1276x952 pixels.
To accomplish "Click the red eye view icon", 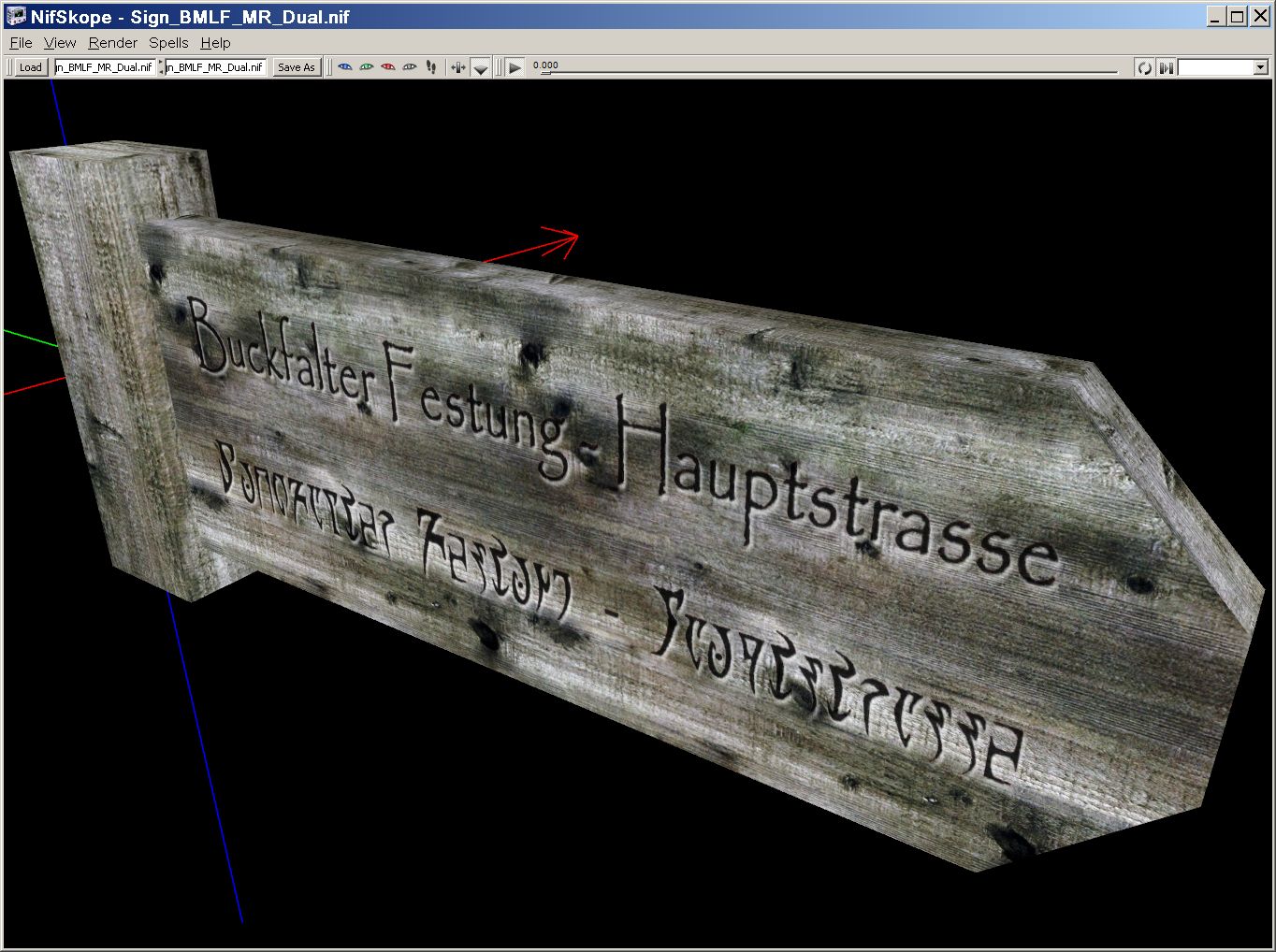I will point(388,67).
